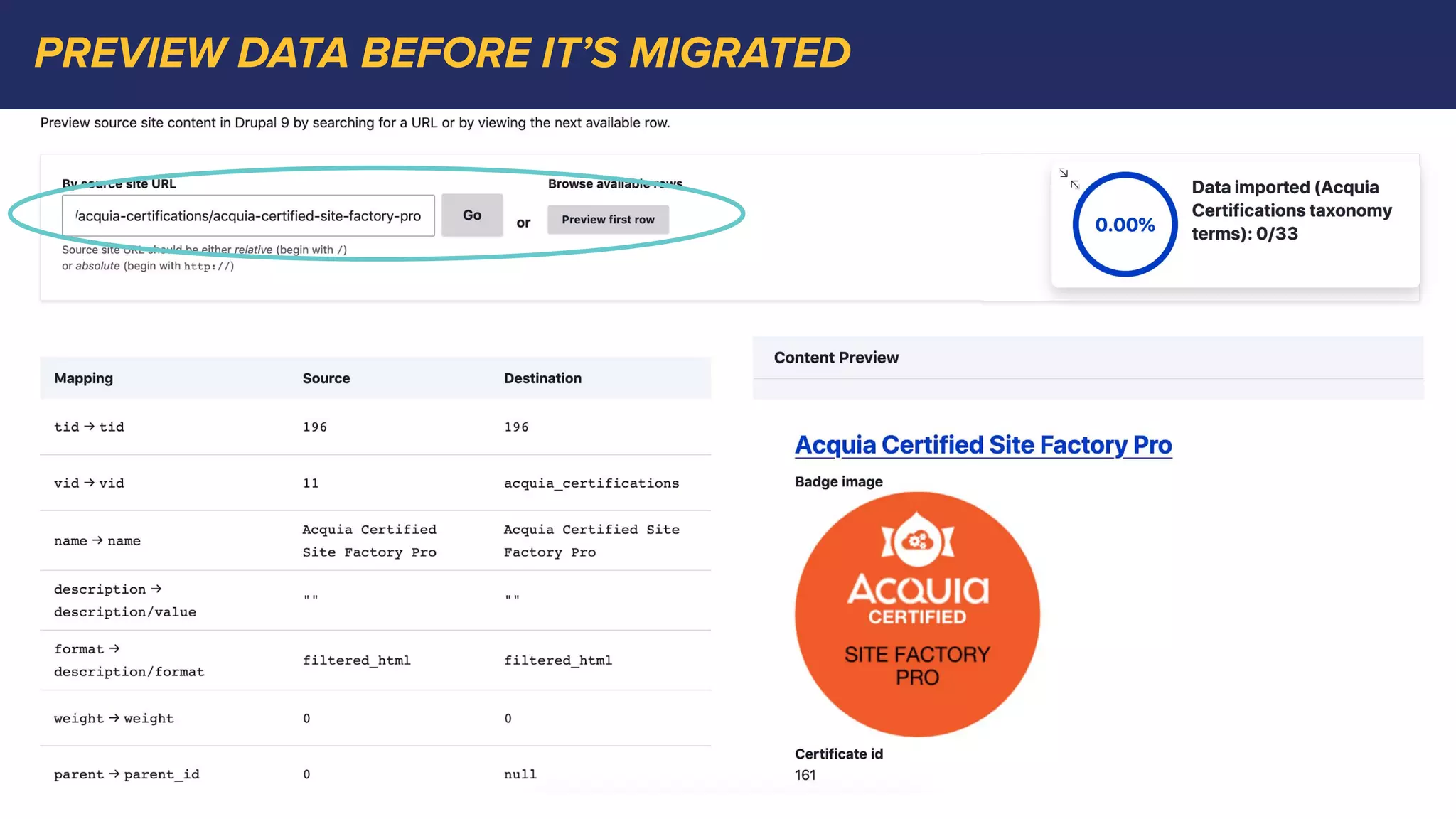Select the 'tid → tid' mapping row

coord(375,427)
